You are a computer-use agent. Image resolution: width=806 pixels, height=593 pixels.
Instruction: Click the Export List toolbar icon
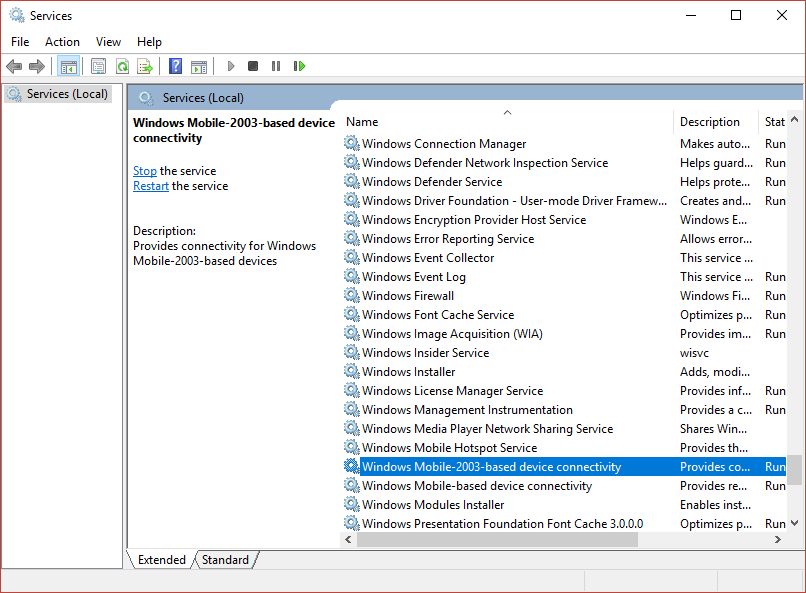coord(145,66)
